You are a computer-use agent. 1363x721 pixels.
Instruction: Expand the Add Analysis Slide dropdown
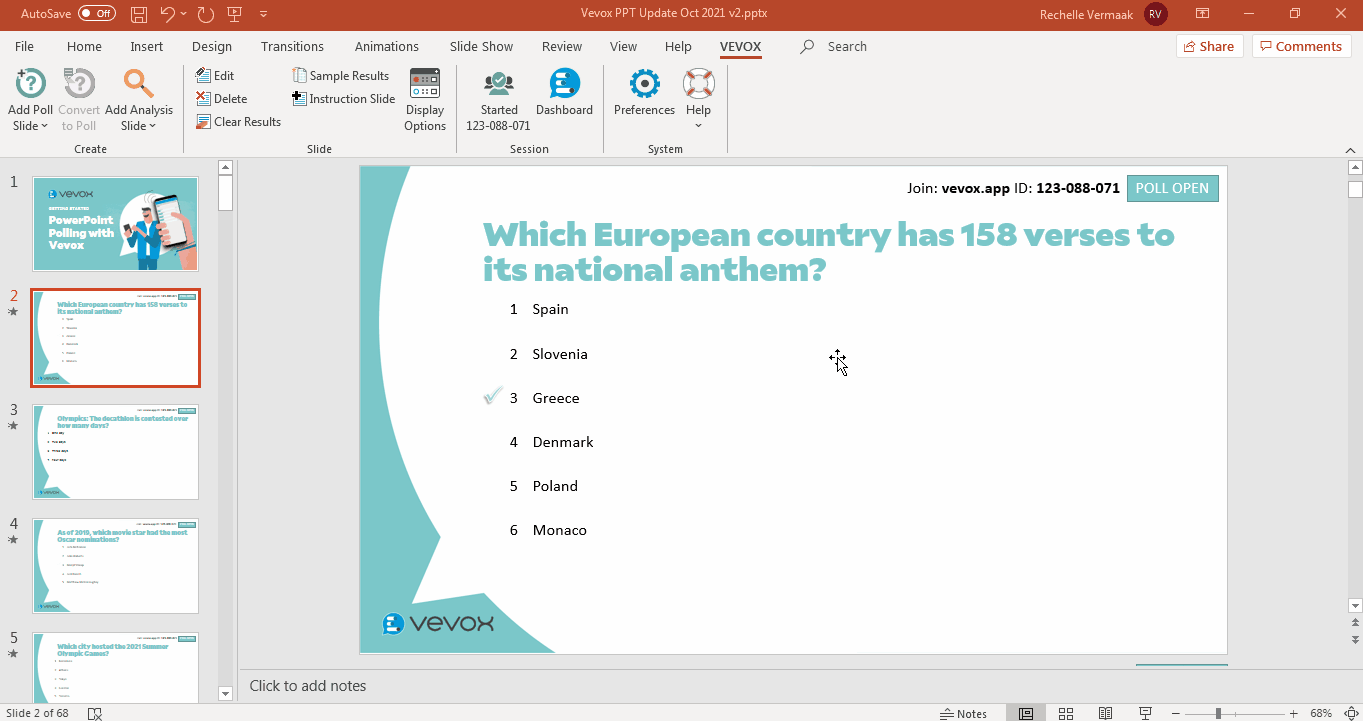pyautogui.click(x=139, y=126)
